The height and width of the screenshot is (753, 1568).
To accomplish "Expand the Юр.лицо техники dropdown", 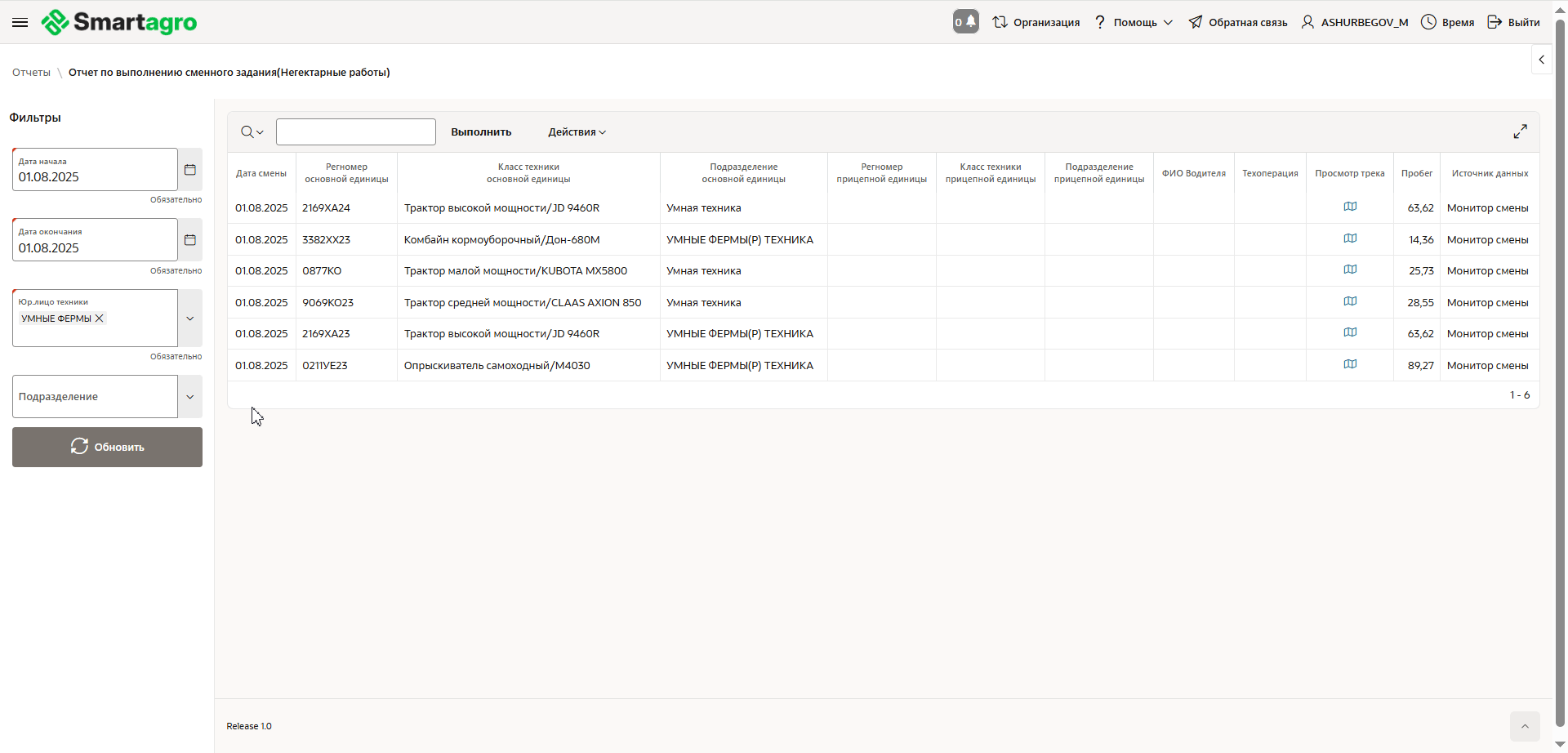I will pyautogui.click(x=190, y=319).
